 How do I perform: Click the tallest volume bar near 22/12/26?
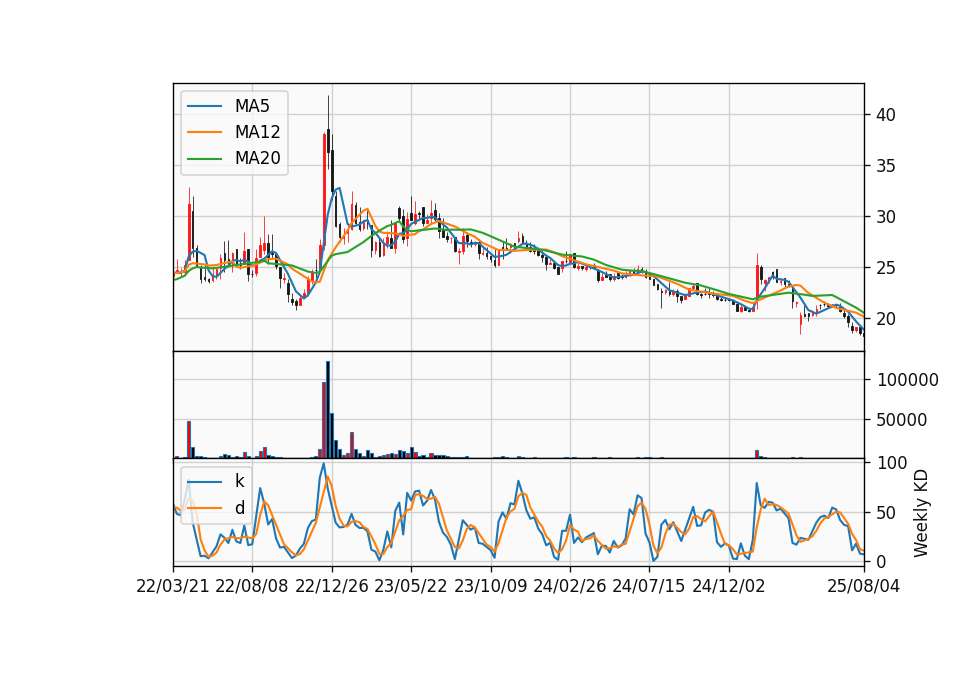pyautogui.click(x=328, y=410)
